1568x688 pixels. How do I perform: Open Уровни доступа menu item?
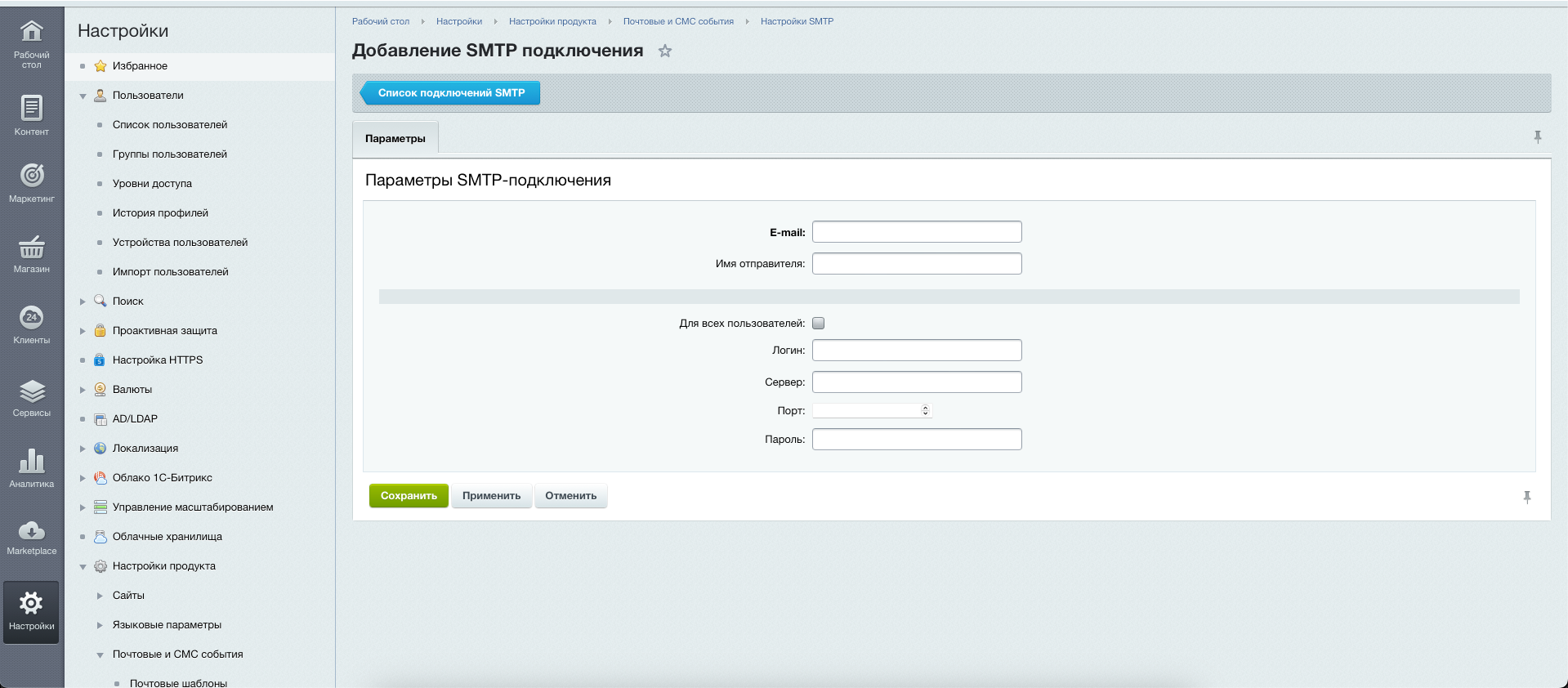click(152, 184)
